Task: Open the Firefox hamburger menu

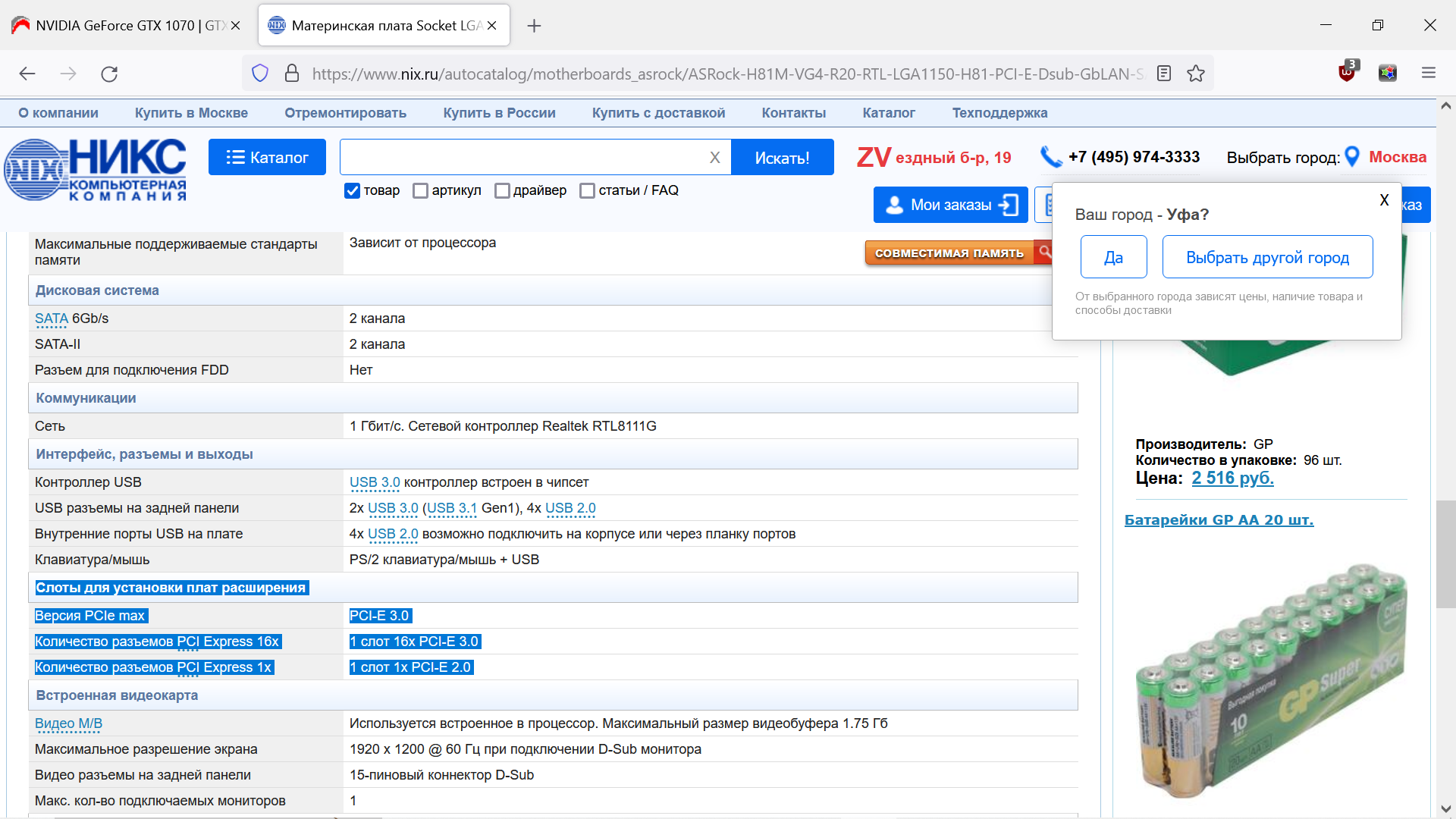Action: [1429, 73]
